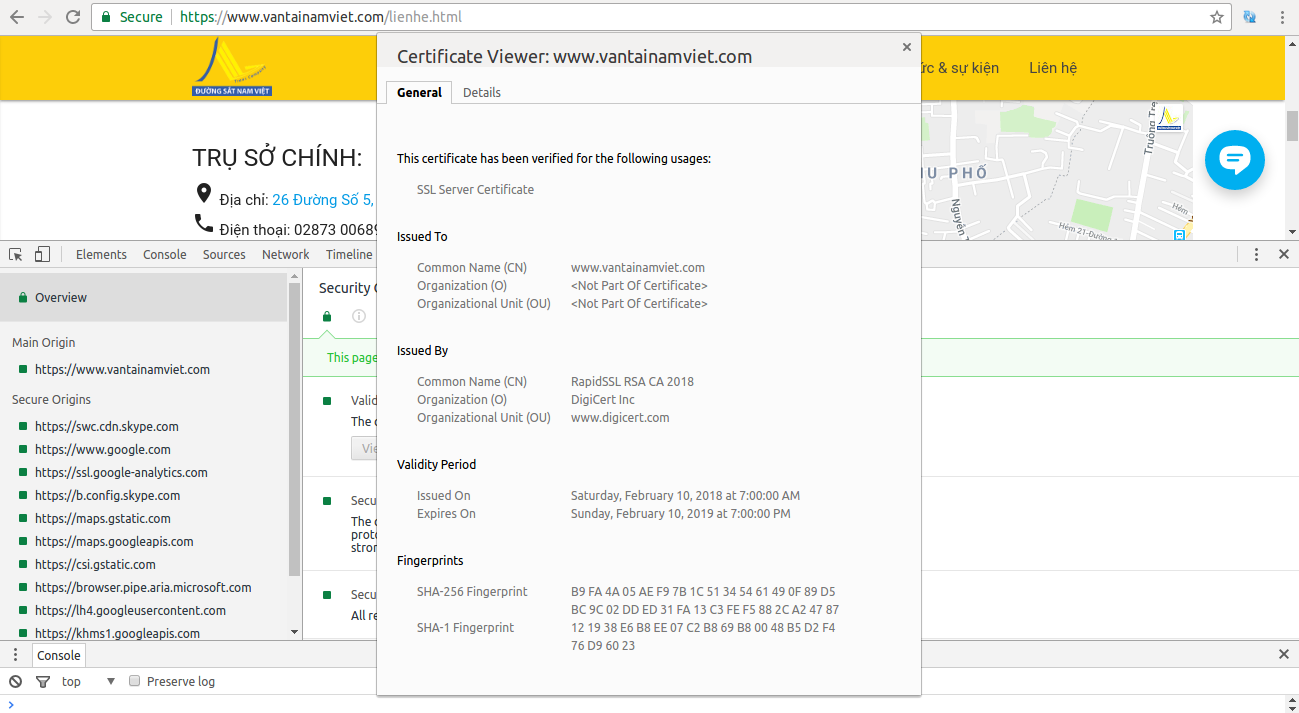This screenshot has width=1299, height=713.
Task: Switch to the Sources tab
Action: click(224, 254)
